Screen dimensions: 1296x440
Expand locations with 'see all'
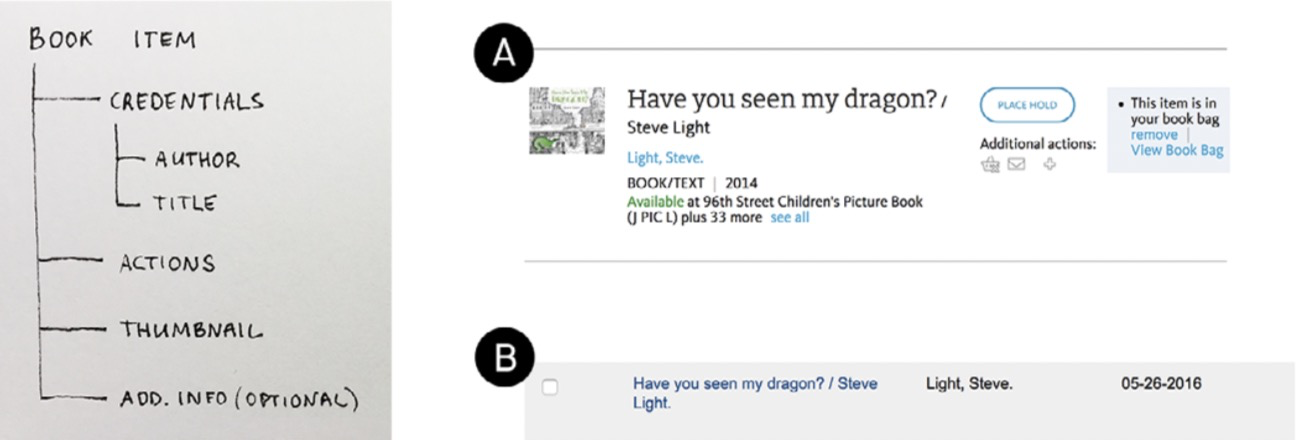[790, 217]
